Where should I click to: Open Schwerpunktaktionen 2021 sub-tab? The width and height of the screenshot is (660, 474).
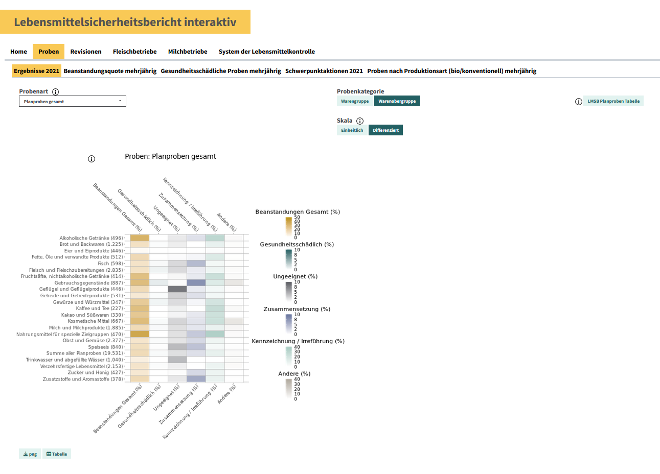322,71
